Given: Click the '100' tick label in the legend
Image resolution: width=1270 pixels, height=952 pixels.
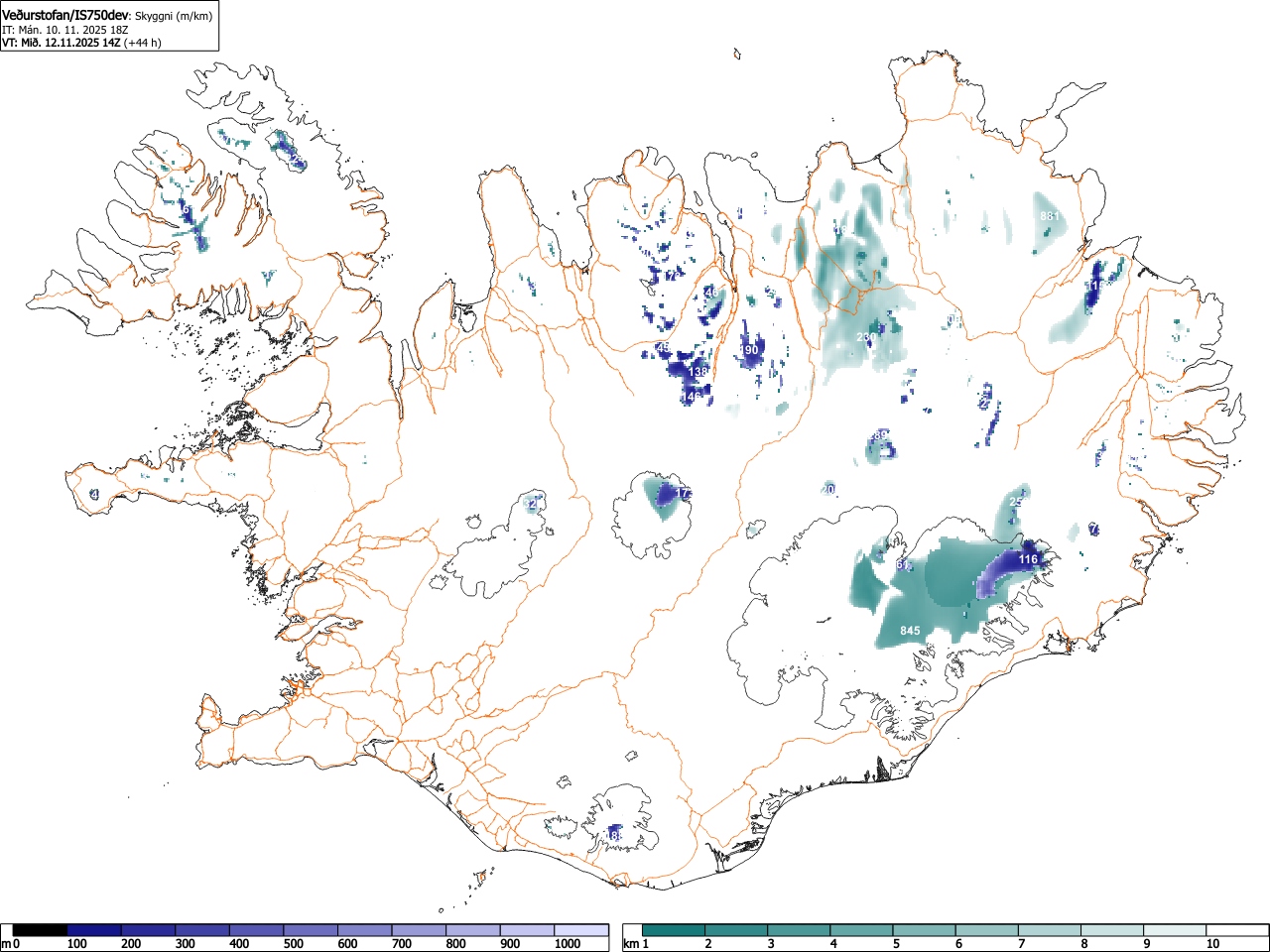Looking at the screenshot, I should coord(77,944).
